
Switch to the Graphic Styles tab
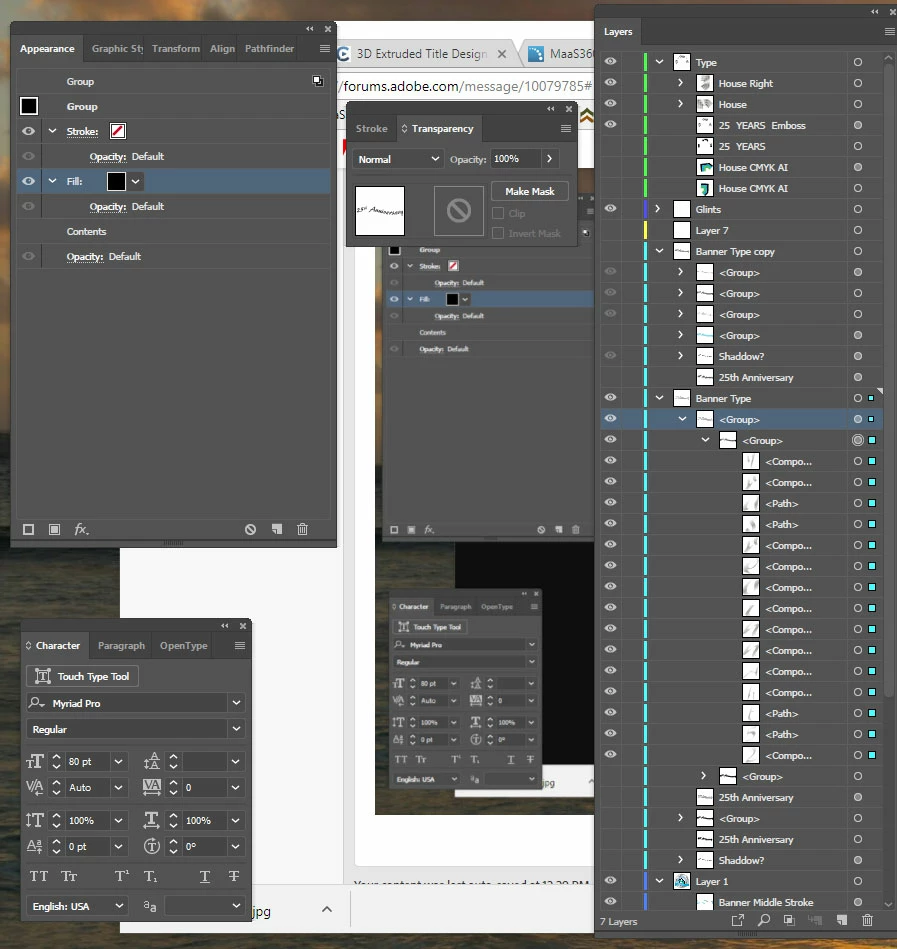(117, 48)
